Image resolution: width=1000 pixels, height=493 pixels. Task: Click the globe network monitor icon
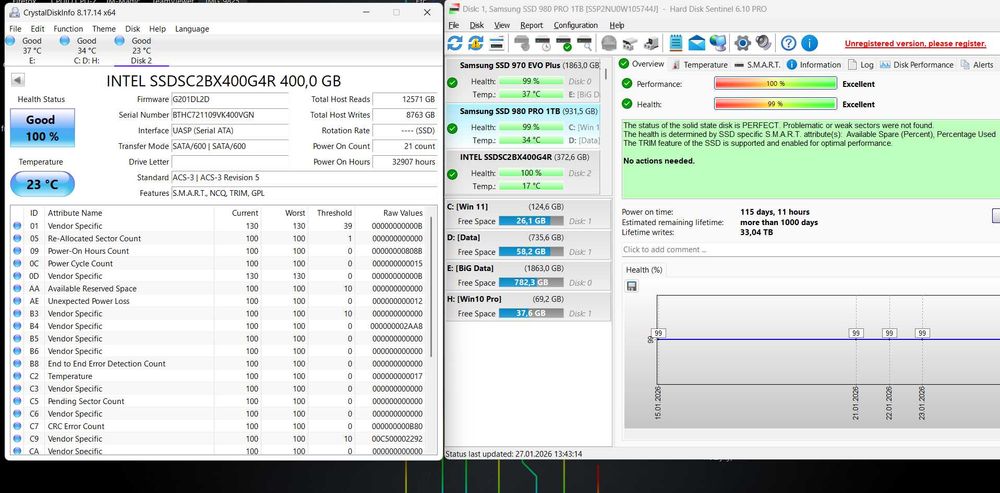[718, 43]
